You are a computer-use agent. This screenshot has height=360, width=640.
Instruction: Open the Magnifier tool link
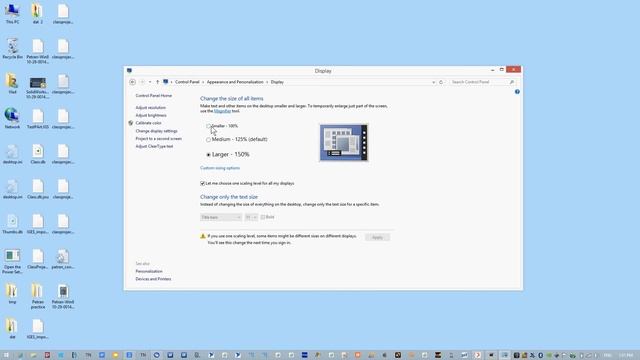coord(222,111)
